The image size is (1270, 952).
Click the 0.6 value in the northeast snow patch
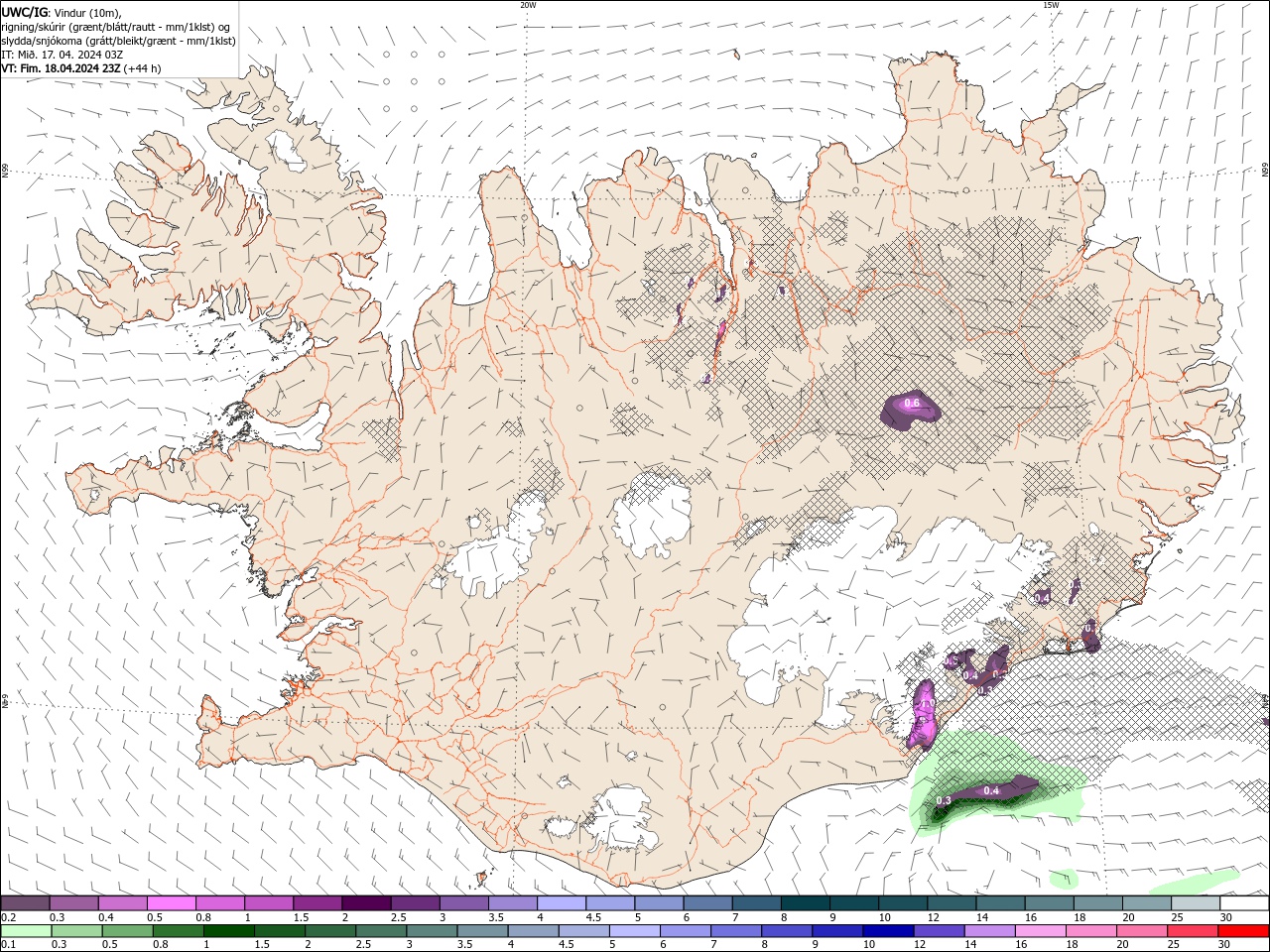(x=912, y=403)
